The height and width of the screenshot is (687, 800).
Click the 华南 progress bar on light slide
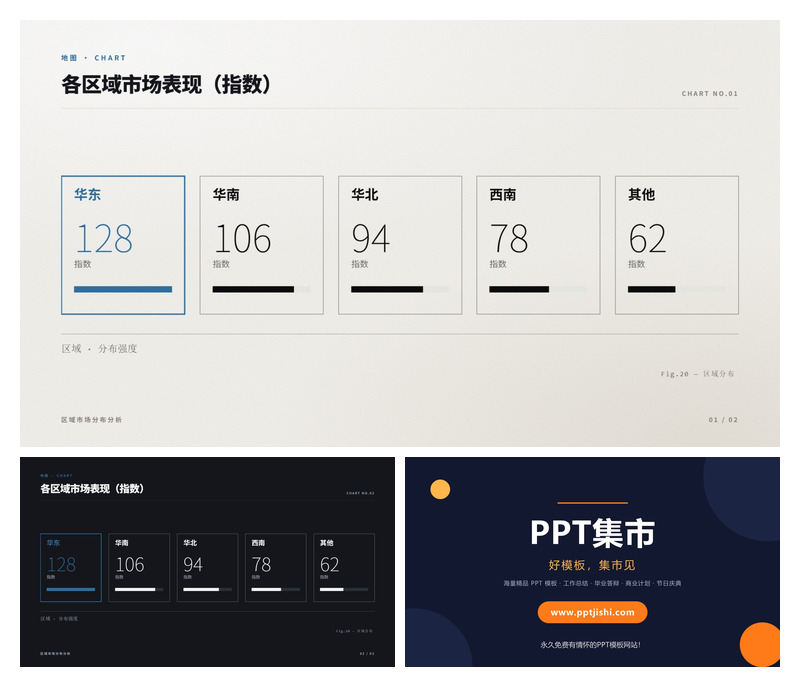coord(261,289)
